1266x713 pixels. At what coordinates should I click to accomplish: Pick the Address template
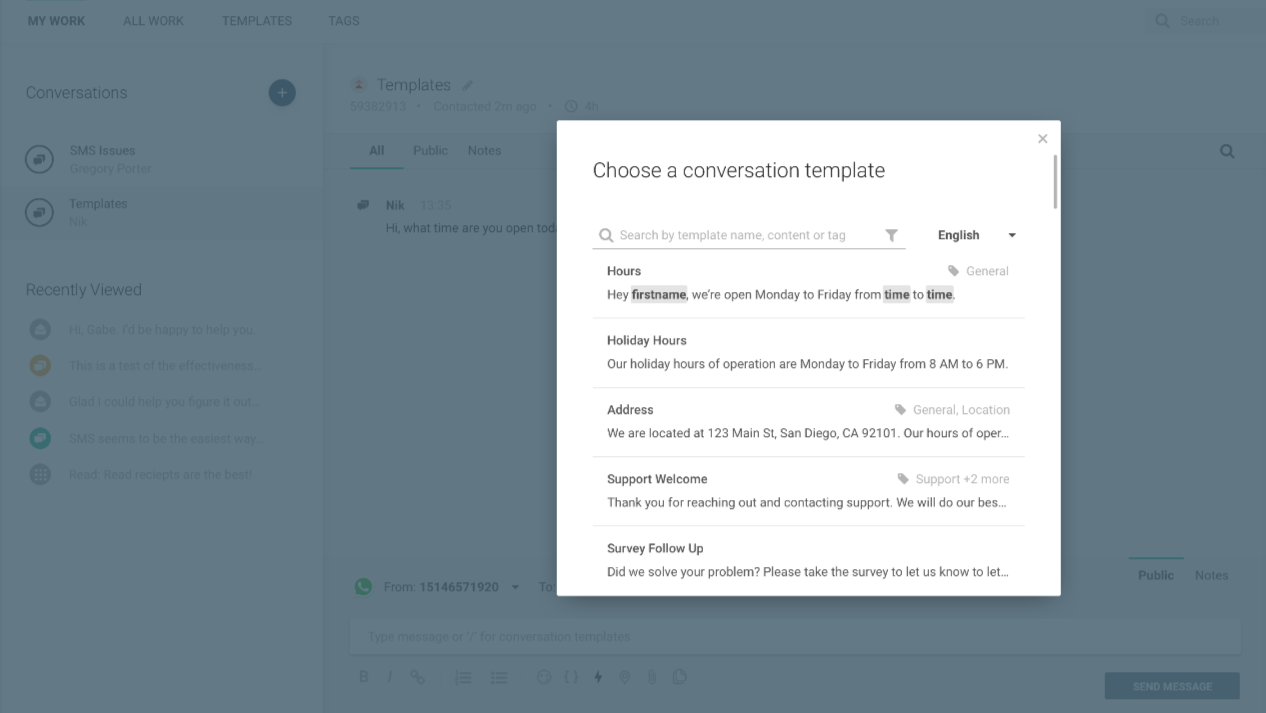pos(807,421)
